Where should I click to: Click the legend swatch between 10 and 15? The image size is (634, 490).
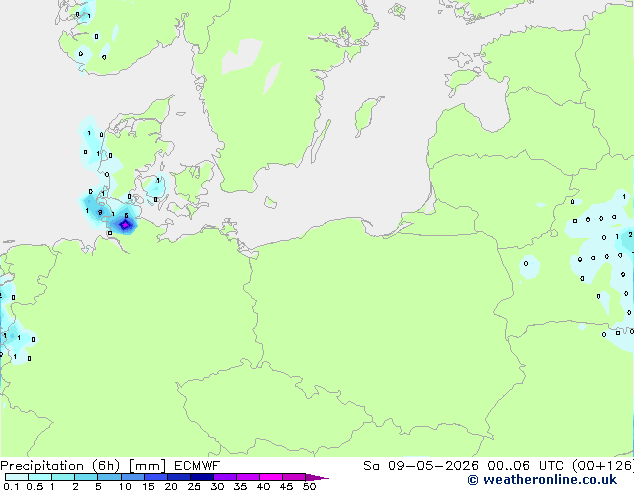point(133,477)
